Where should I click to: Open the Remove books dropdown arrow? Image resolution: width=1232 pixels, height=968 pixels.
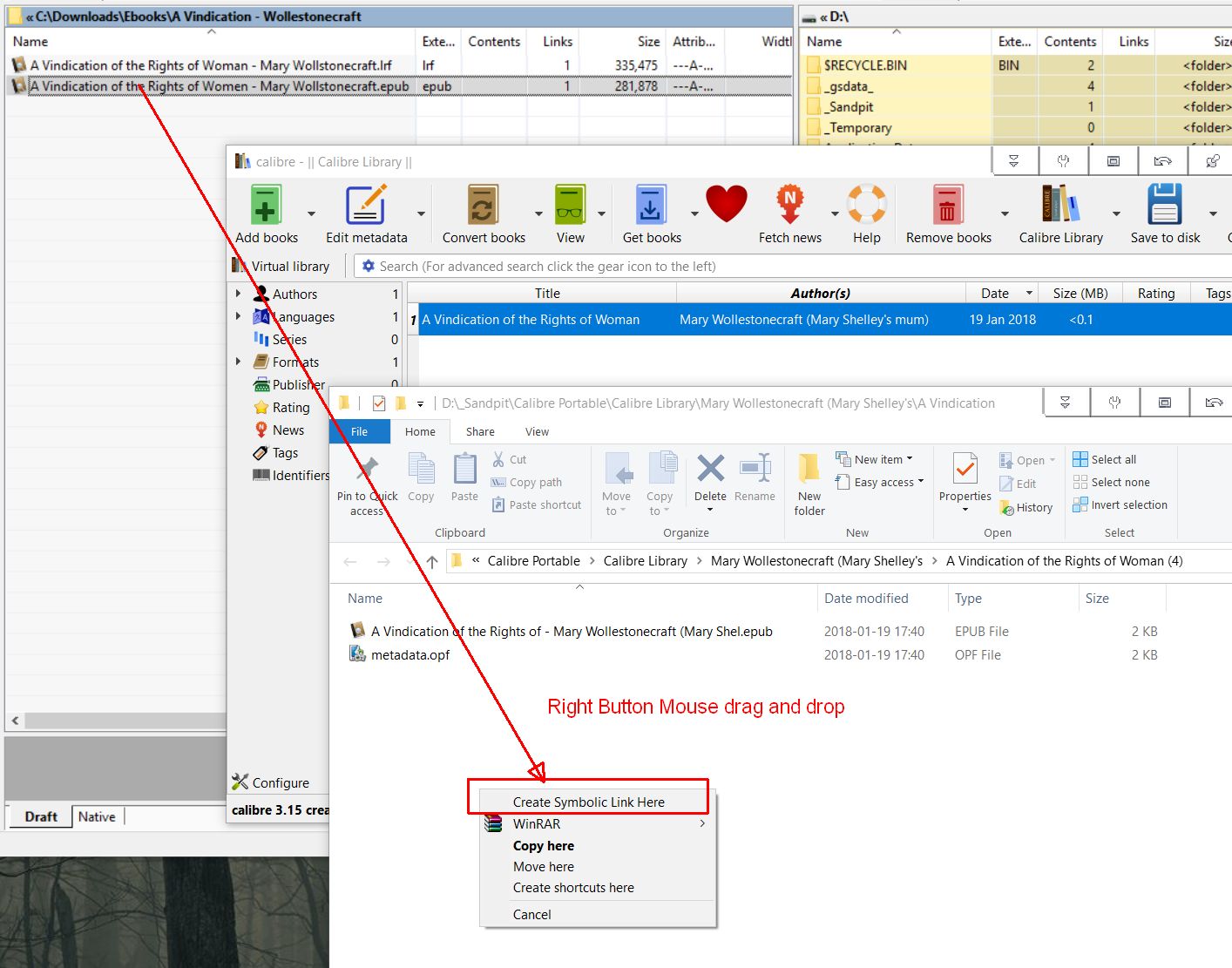pyautogui.click(x=1005, y=213)
